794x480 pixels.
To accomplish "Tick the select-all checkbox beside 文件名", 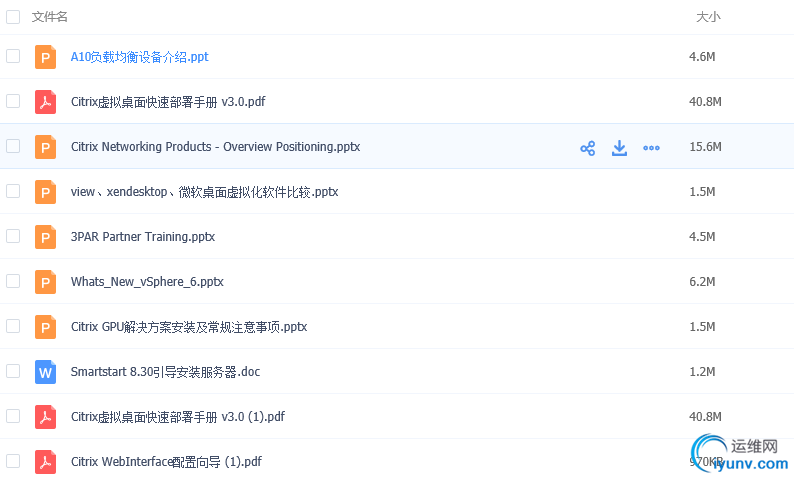I will tap(13, 17).
